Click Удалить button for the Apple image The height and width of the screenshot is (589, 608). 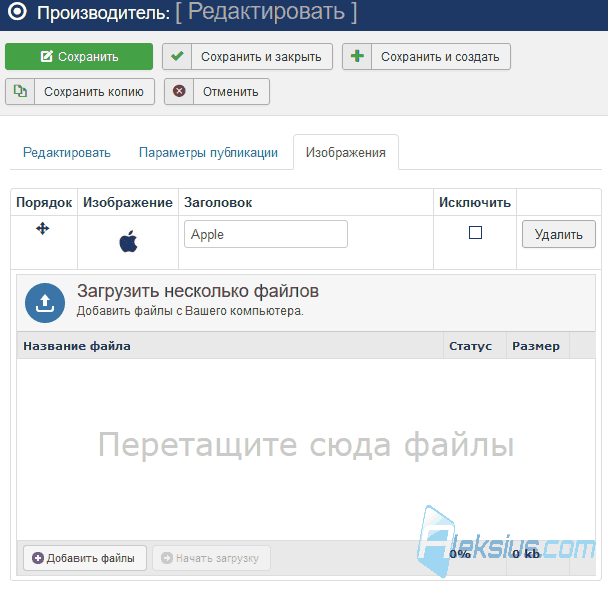[x=559, y=234]
